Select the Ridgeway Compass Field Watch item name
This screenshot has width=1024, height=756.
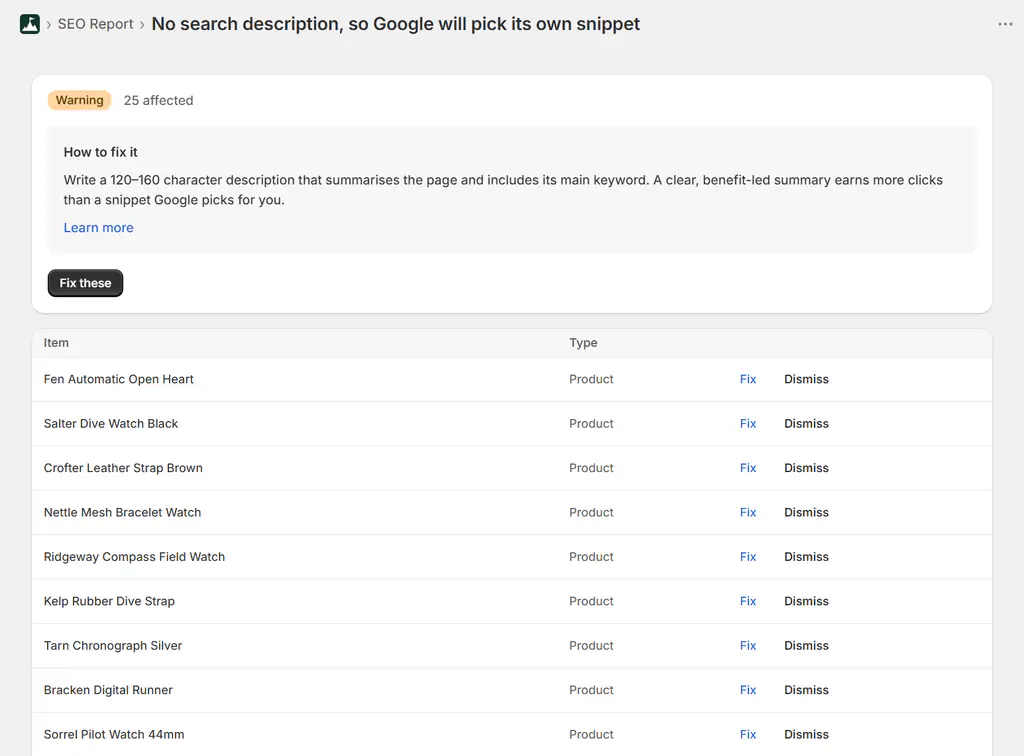[x=134, y=557]
